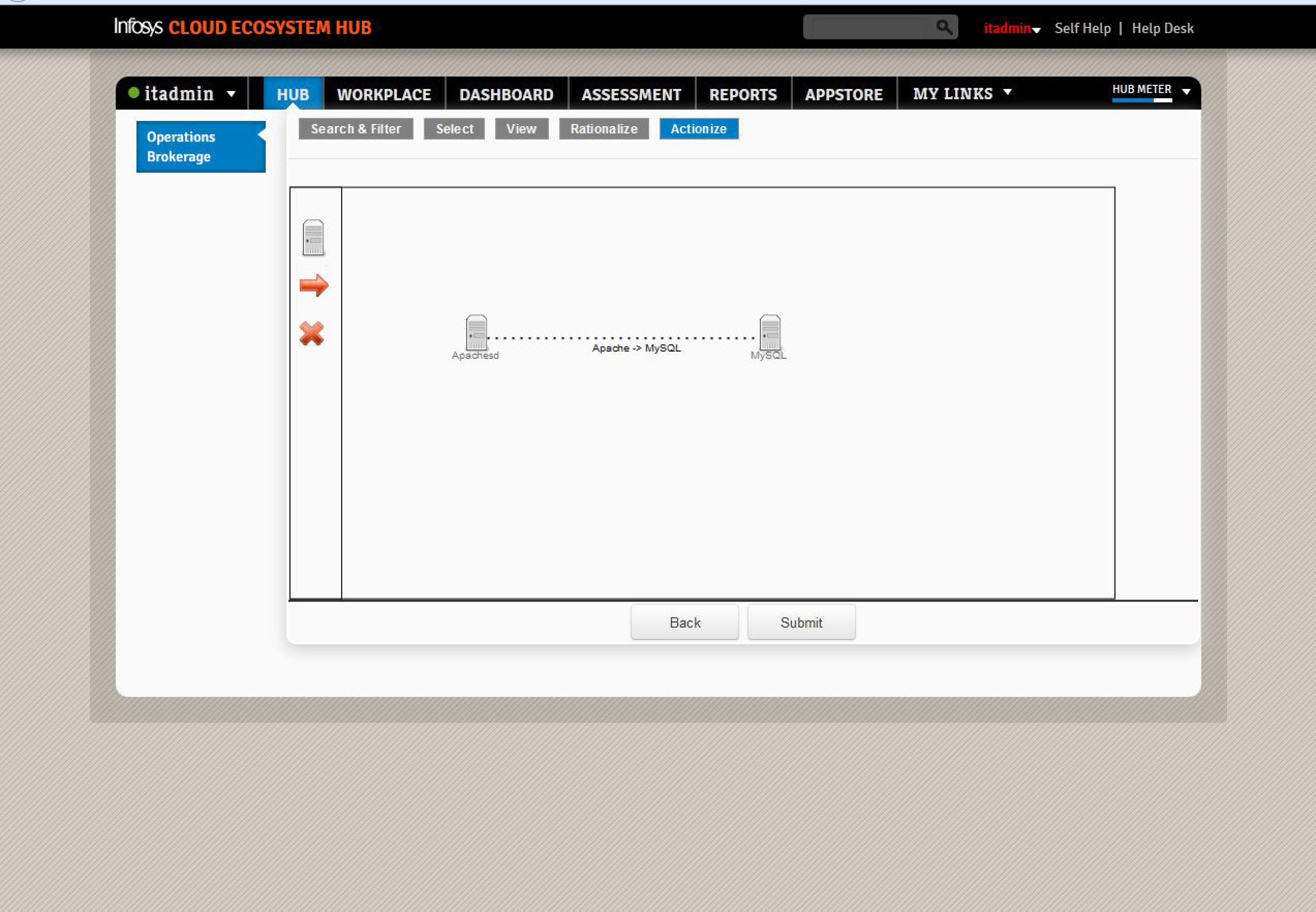Click the green status dot beside itadmin
Viewport: 1316px width, 912px height.
tap(134, 93)
